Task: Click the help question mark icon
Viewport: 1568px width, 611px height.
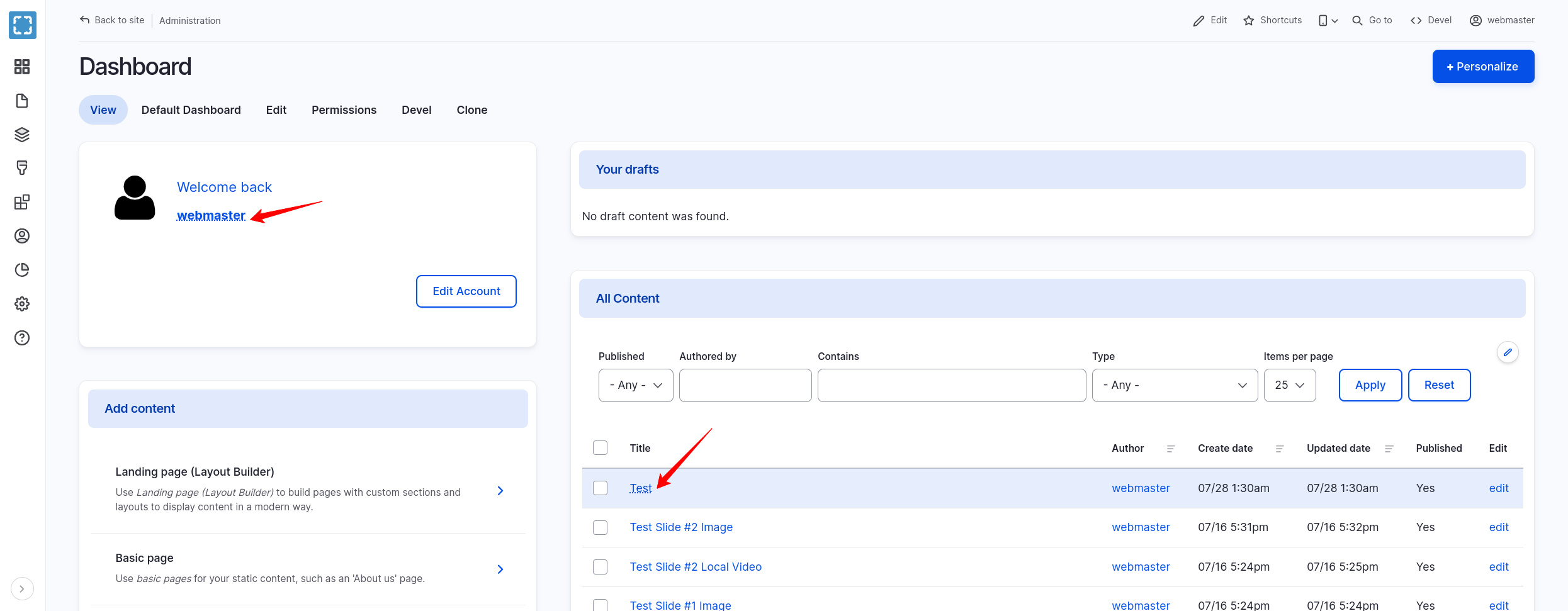Action: pos(22,338)
